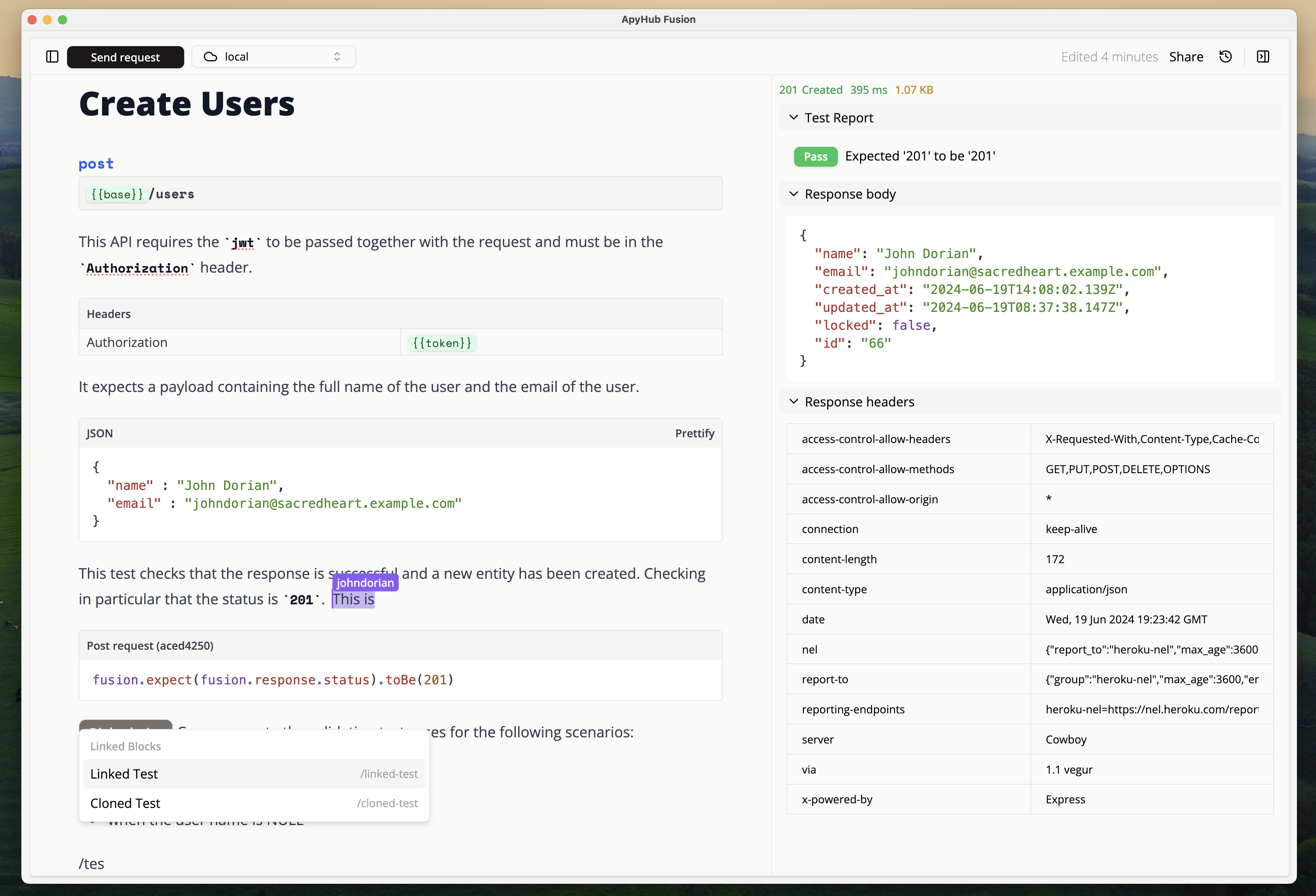Screen dimensions: 1316x896
Task: Click the content-type header row name
Action: coord(834,589)
